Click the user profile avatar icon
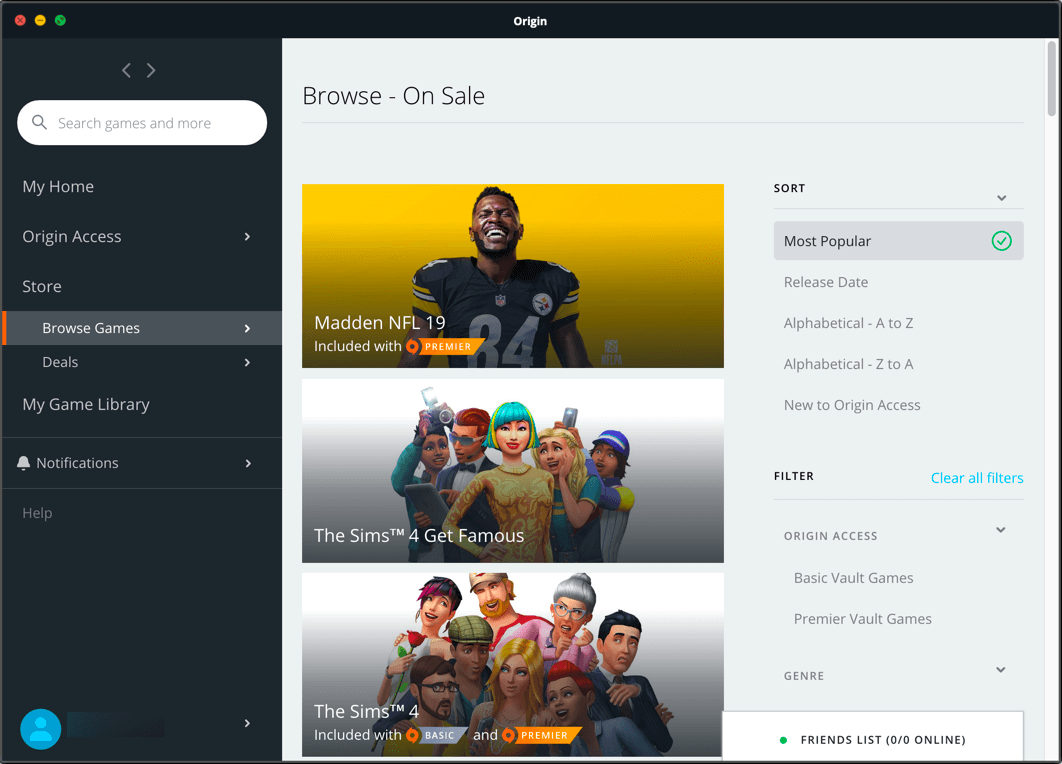The height and width of the screenshot is (764, 1062). coord(41,730)
